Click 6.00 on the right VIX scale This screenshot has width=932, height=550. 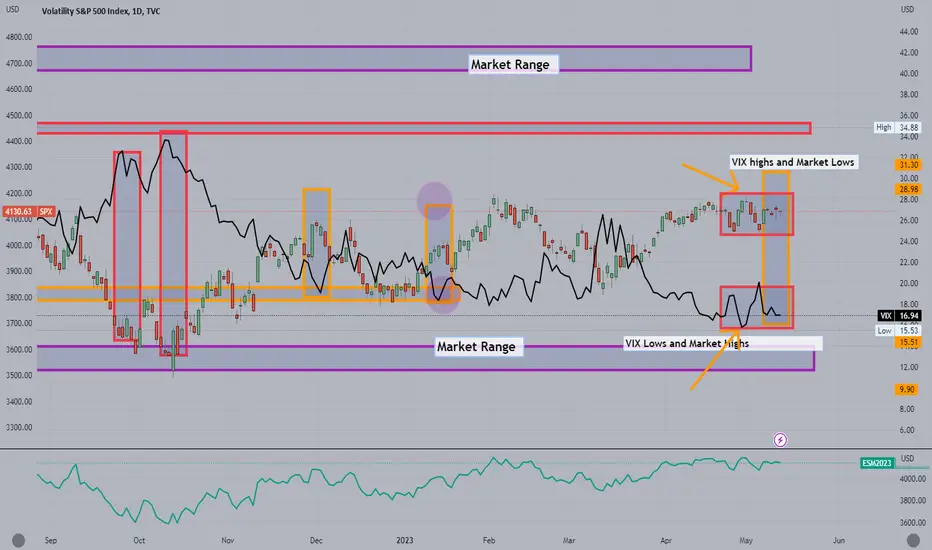pyautogui.click(x=908, y=430)
